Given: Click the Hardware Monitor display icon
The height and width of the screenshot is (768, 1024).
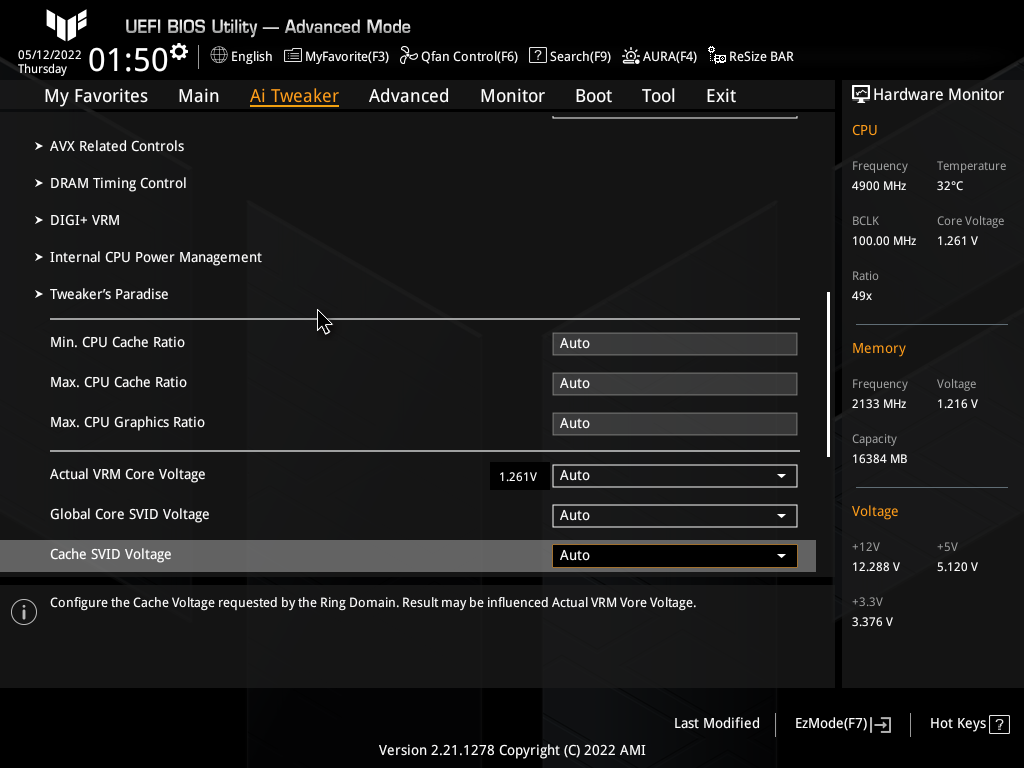Looking at the screenshot, I should (x=861, y=95).
